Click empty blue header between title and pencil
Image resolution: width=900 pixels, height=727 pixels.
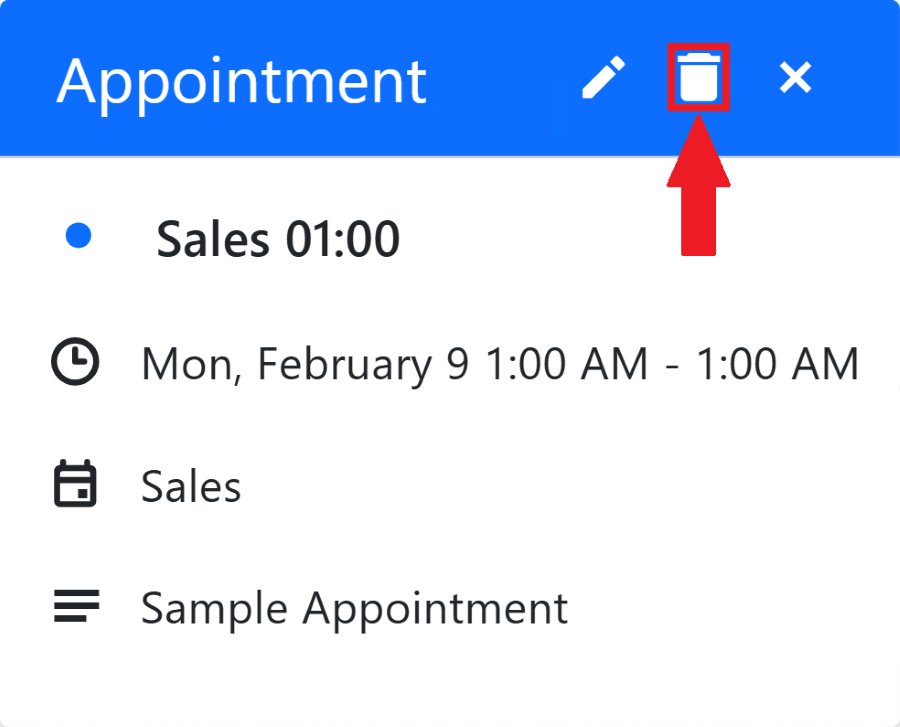click(x=500, y=78)
